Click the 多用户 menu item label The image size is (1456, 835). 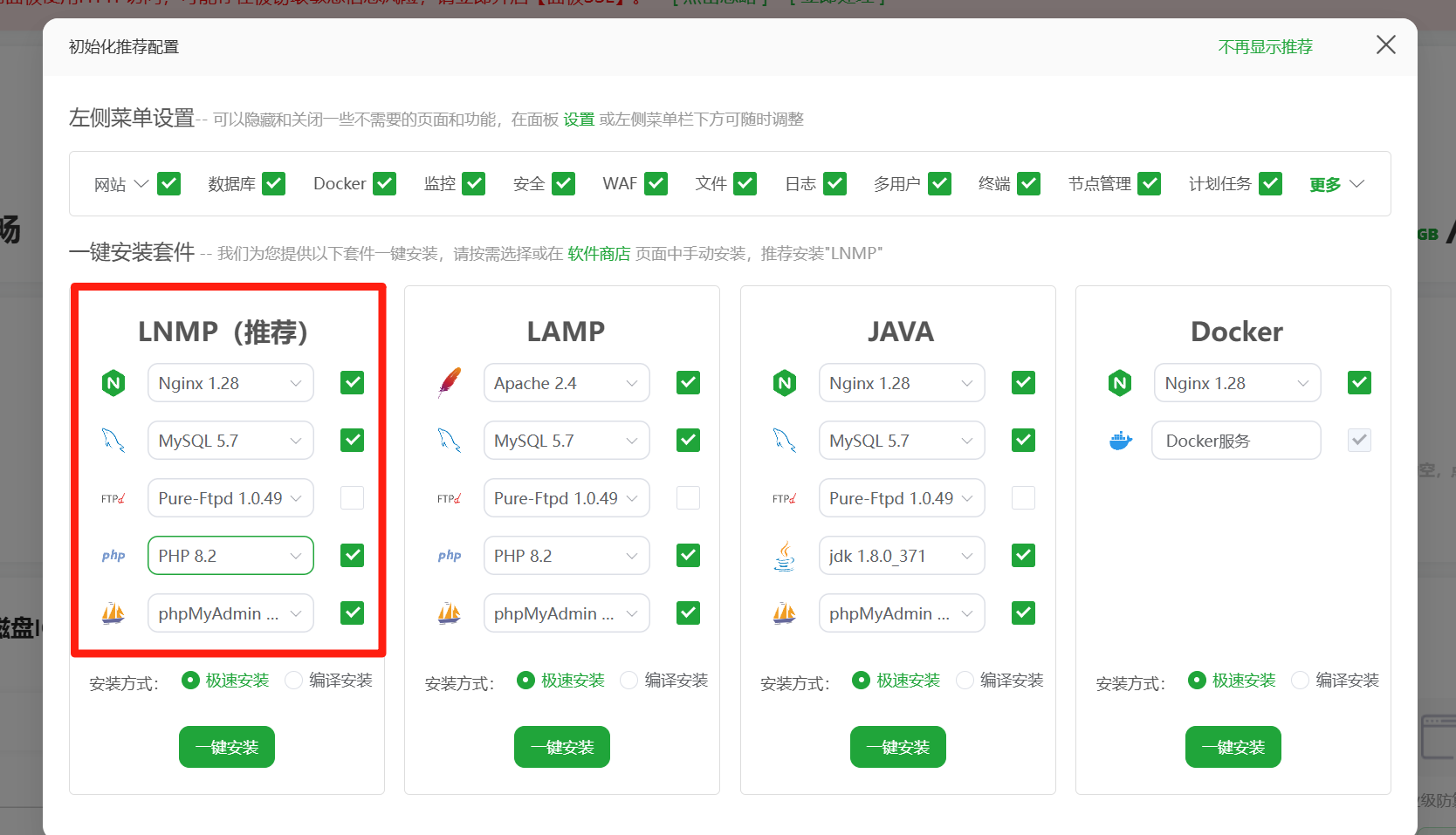pyautogui.click(x=897, y=184)
